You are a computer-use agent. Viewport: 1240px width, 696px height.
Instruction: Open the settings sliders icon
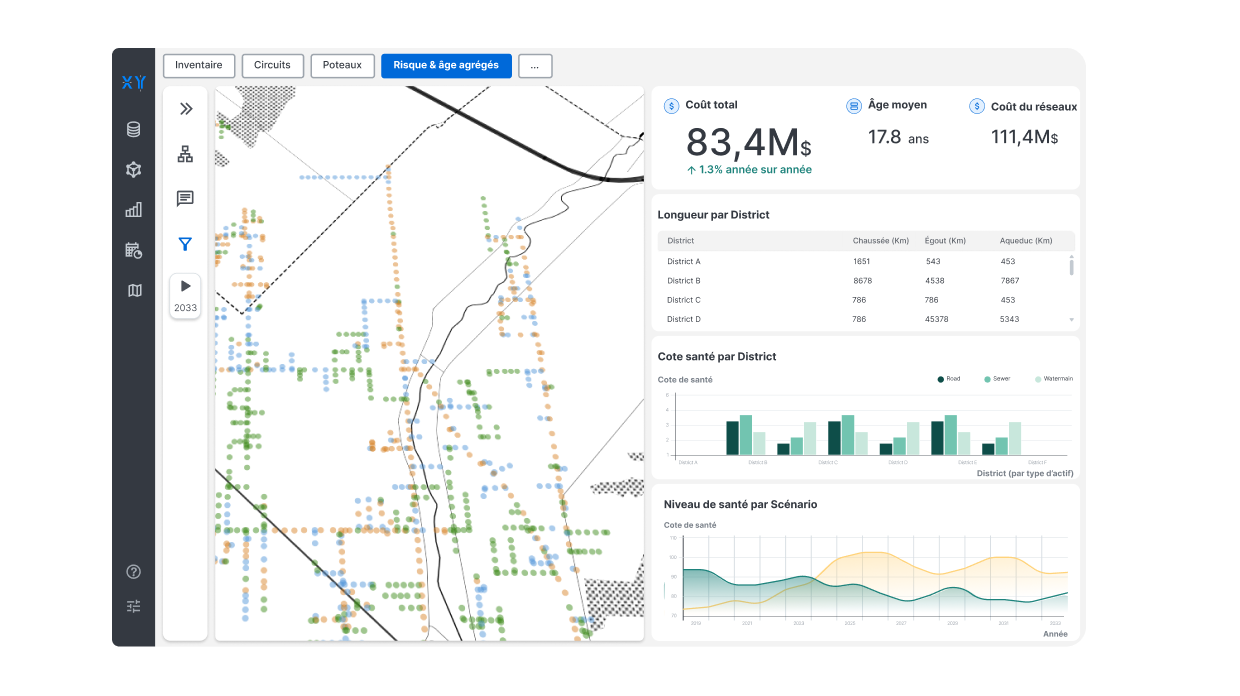tap(133, 606)
